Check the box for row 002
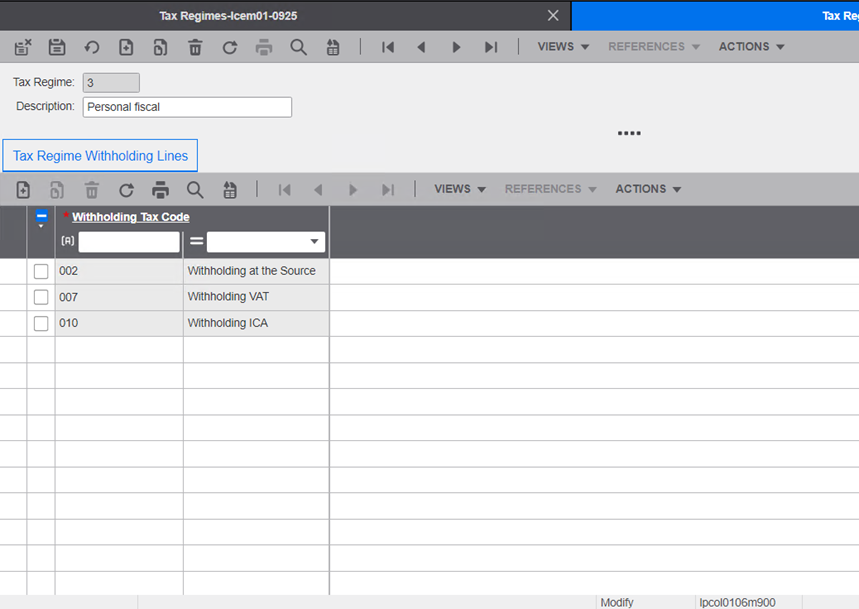Screen dimensions: 859x609 point(41,271)
